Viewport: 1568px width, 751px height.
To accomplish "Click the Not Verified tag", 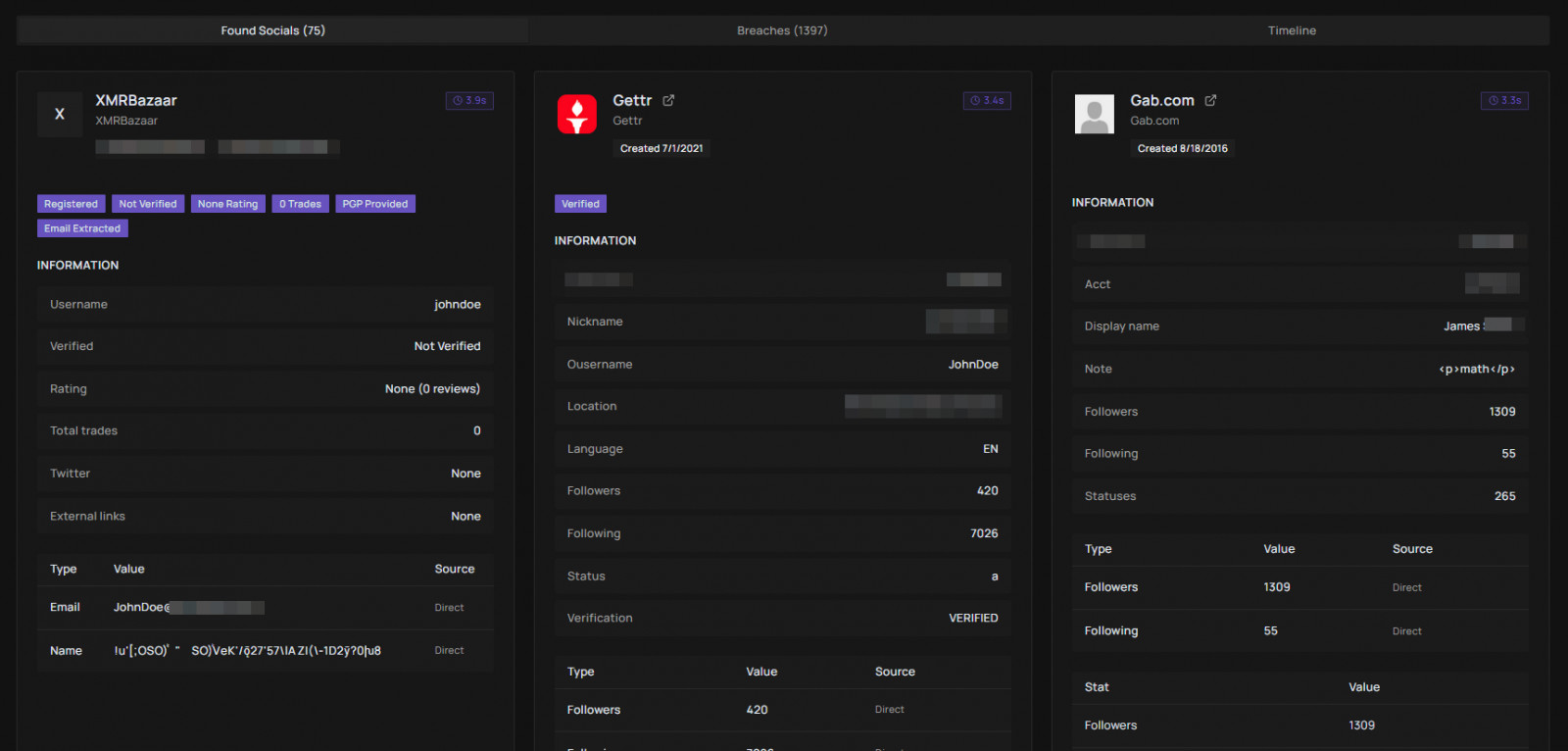I will 148,204.
